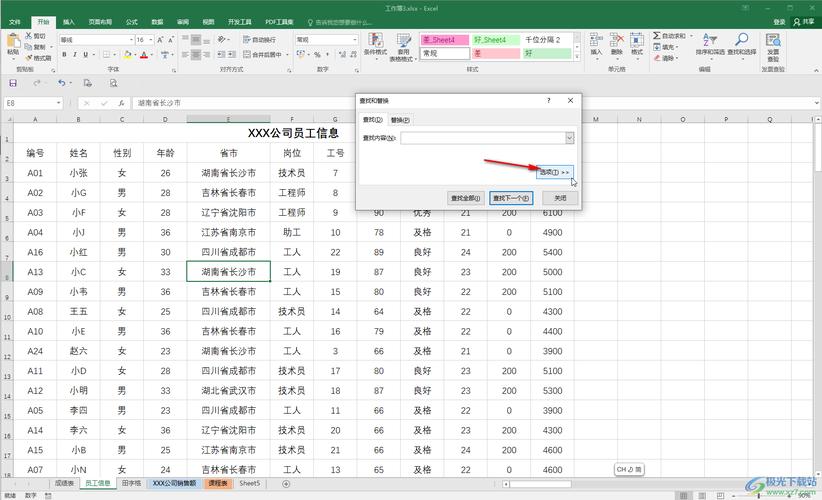The height and width of the screenshot is (500, 822).
Task: Open Format as Table (套用表格格式)
Action: pos(403,47)
